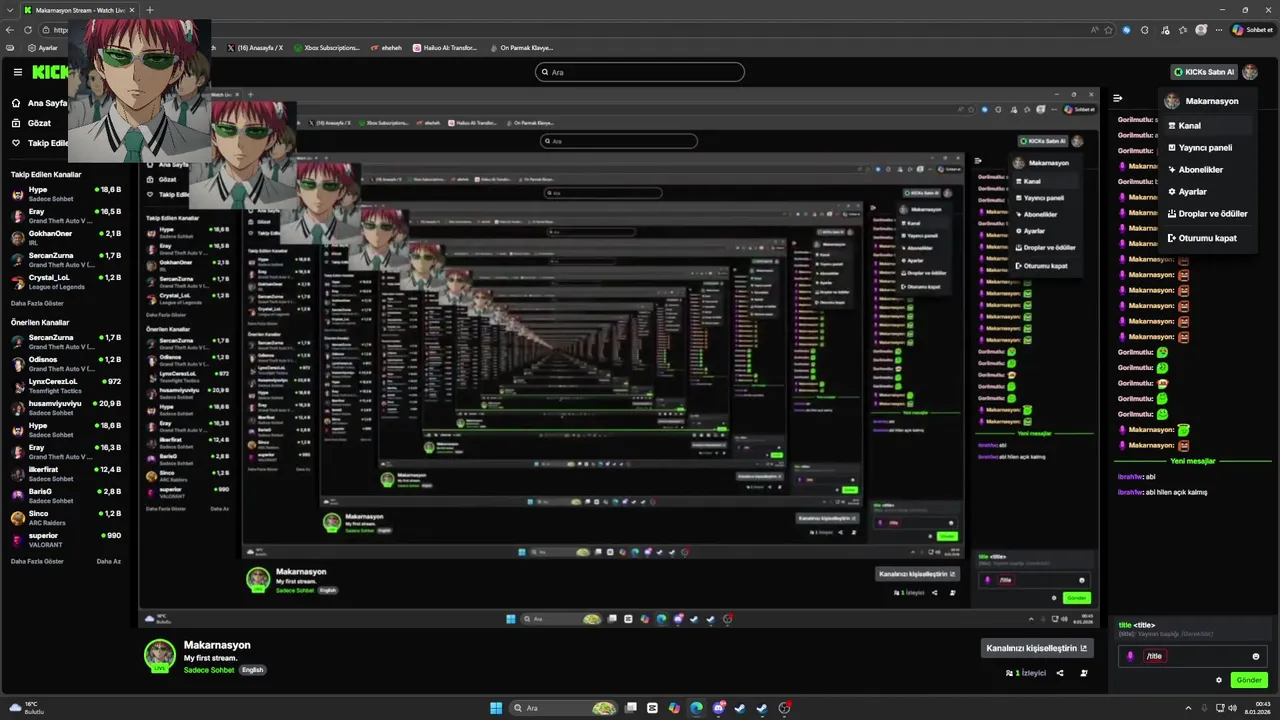
Task: Open Odisnos recommended channel
Action: (x=66, y=364)
